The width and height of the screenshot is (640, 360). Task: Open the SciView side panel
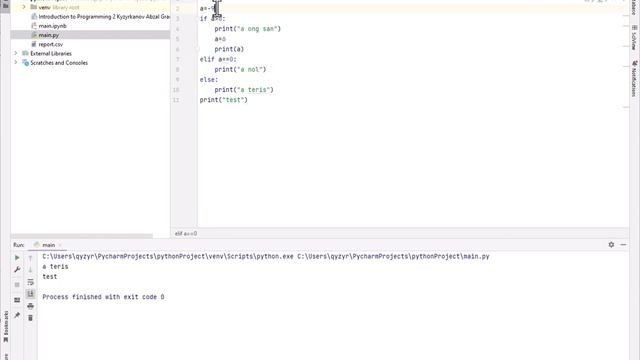(x=634, y=38)
